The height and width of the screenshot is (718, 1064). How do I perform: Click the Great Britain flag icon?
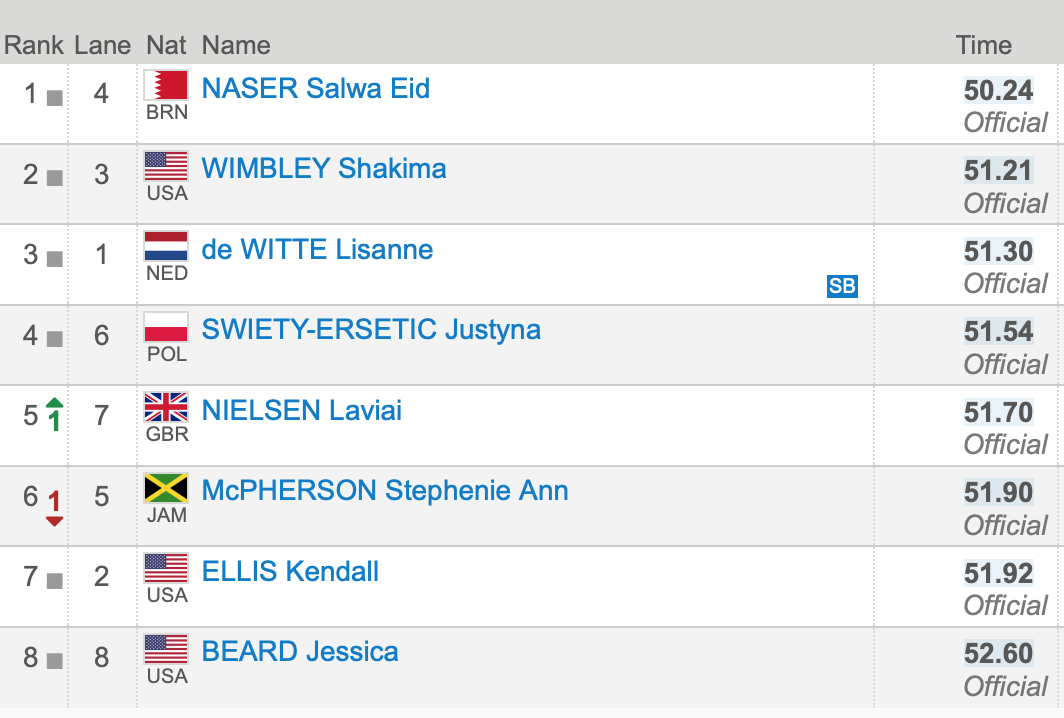pos(166,407)
